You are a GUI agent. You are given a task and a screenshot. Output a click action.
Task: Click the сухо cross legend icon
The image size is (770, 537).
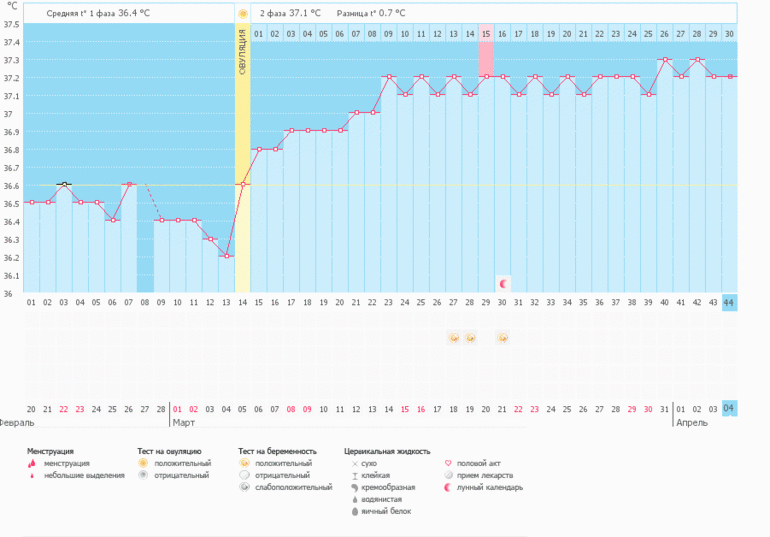pyautogui.click(x=355, y=463)
